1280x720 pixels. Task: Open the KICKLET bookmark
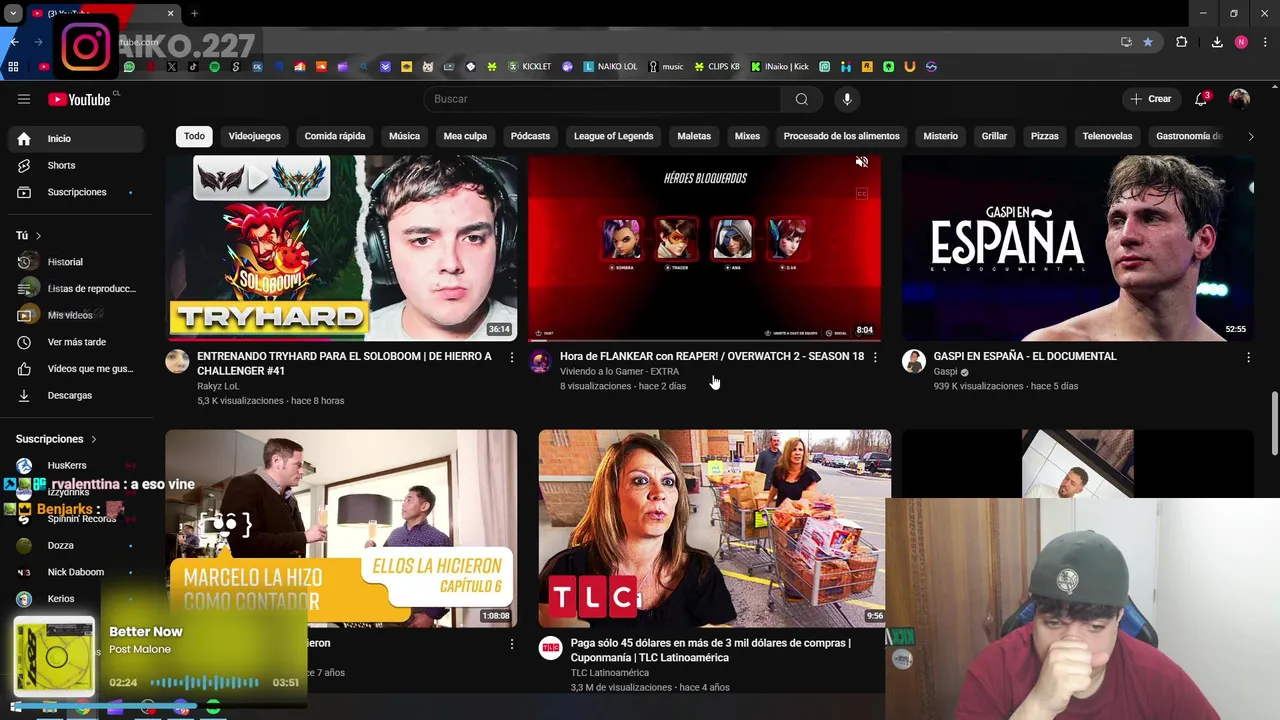(x=529, y=67)
